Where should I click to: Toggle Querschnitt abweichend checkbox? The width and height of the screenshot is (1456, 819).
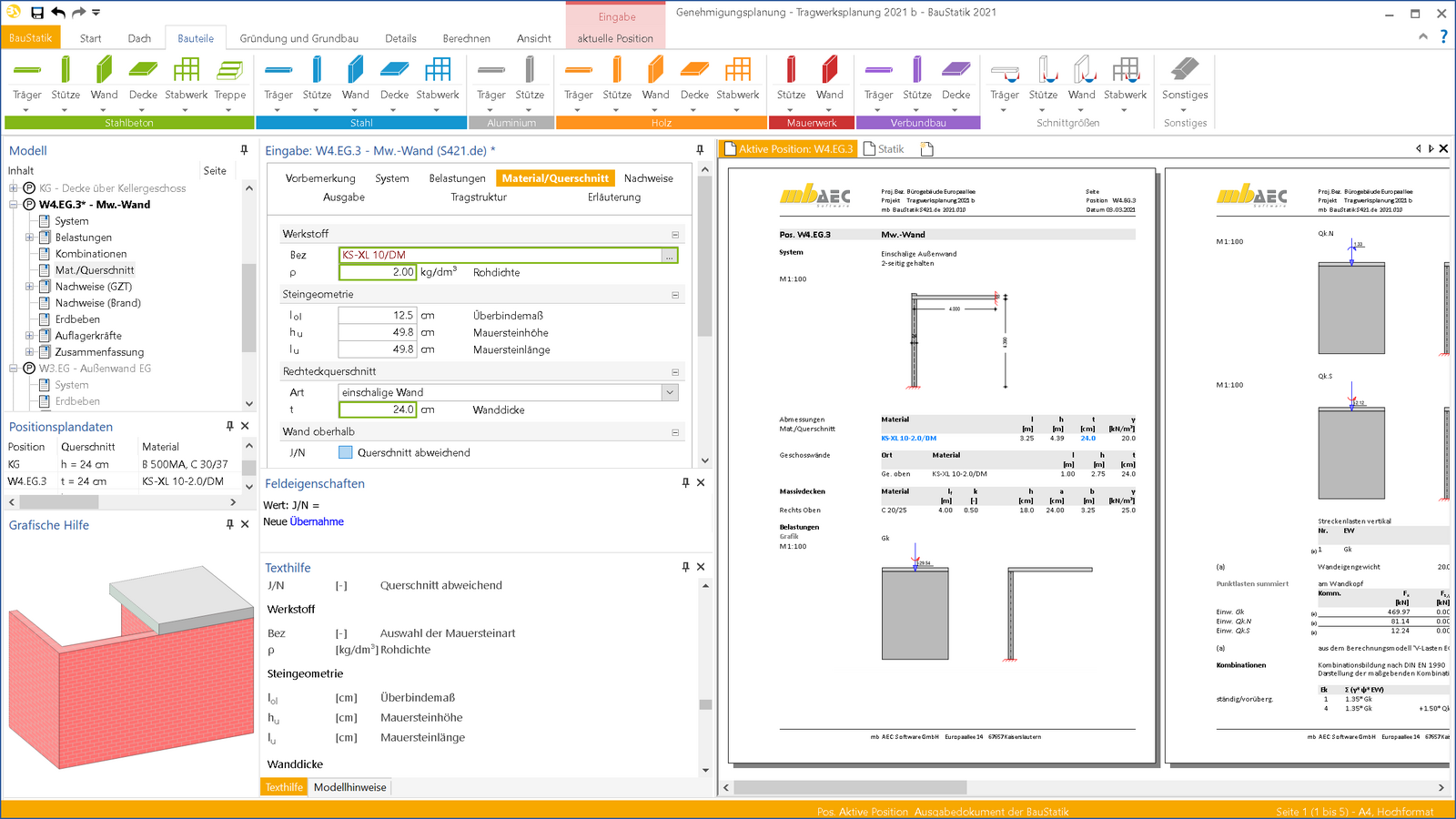pyautogui.click(x=345, y=452)
